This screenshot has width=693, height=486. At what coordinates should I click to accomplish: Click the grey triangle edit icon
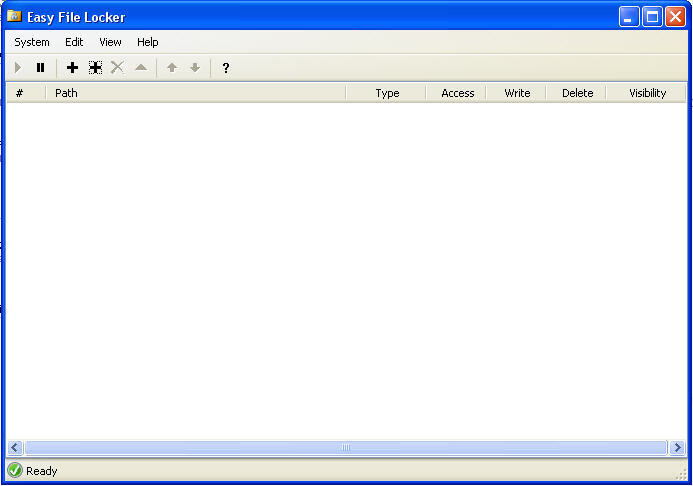[x=141, y=67]
